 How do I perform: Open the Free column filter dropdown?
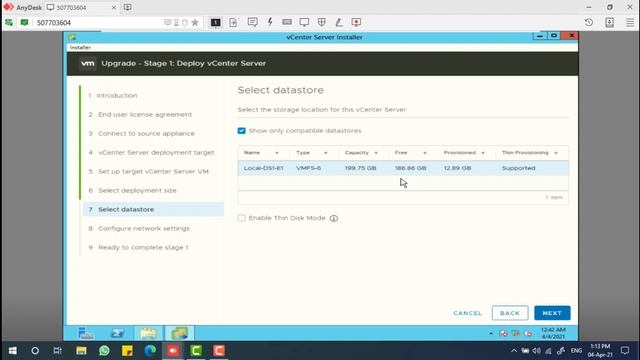click(x=425, y=153)
